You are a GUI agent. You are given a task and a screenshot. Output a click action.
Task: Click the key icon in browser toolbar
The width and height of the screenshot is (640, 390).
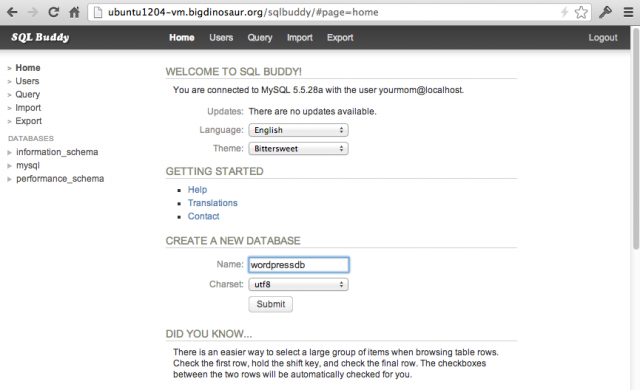pos(605,12)
